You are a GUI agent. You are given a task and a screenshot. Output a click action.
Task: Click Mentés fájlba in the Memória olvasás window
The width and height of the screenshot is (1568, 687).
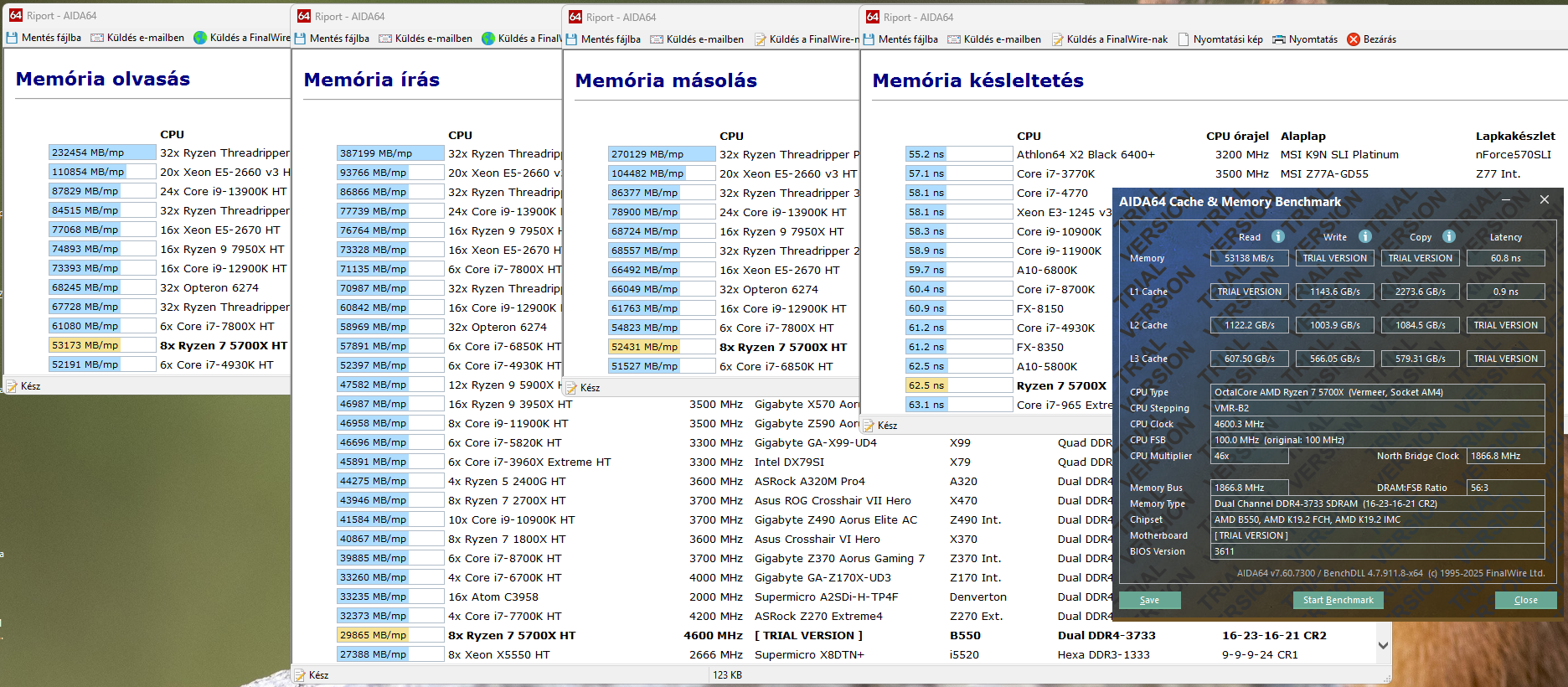44,38
